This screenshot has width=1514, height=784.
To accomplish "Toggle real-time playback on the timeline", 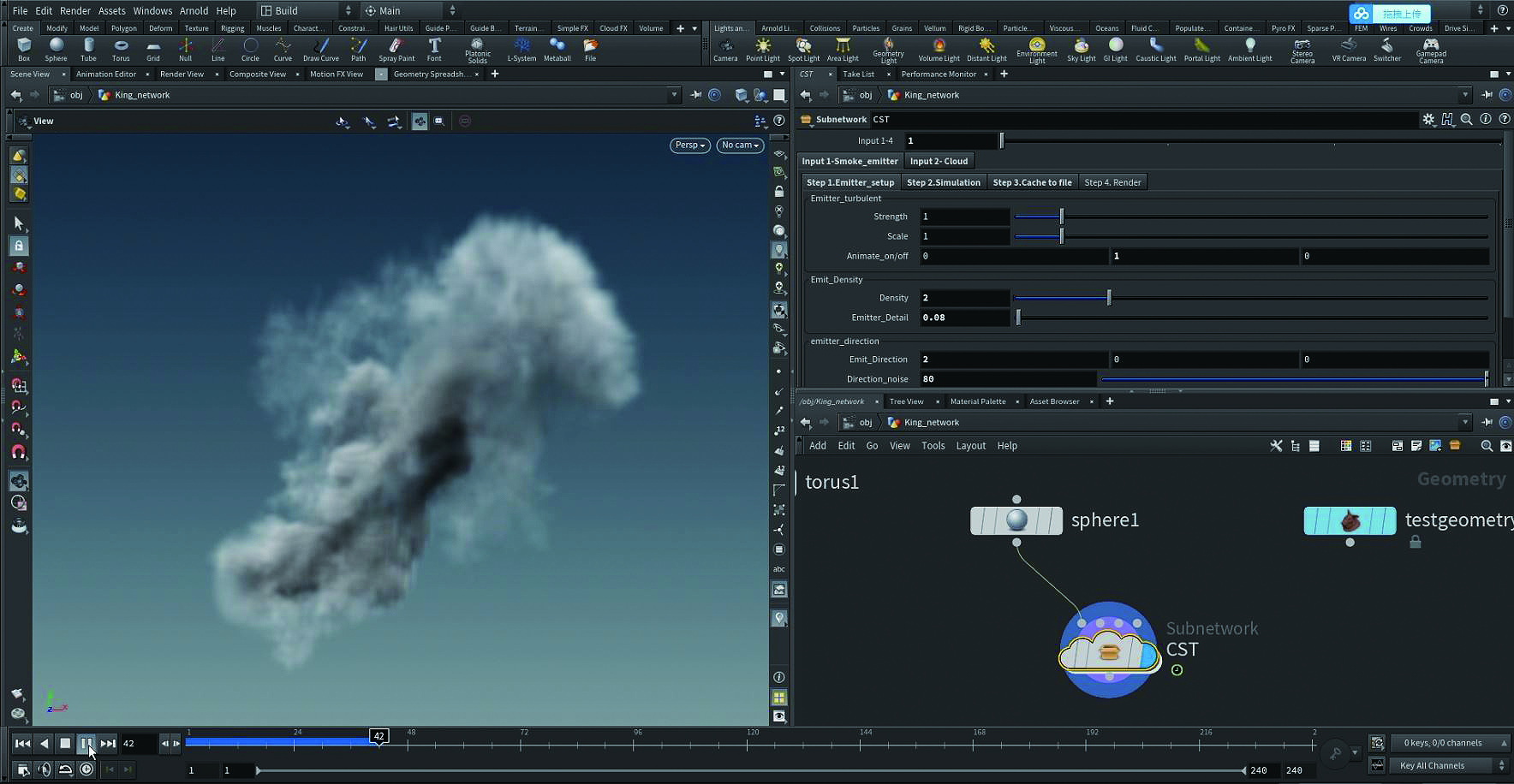I will click(86, 769).
